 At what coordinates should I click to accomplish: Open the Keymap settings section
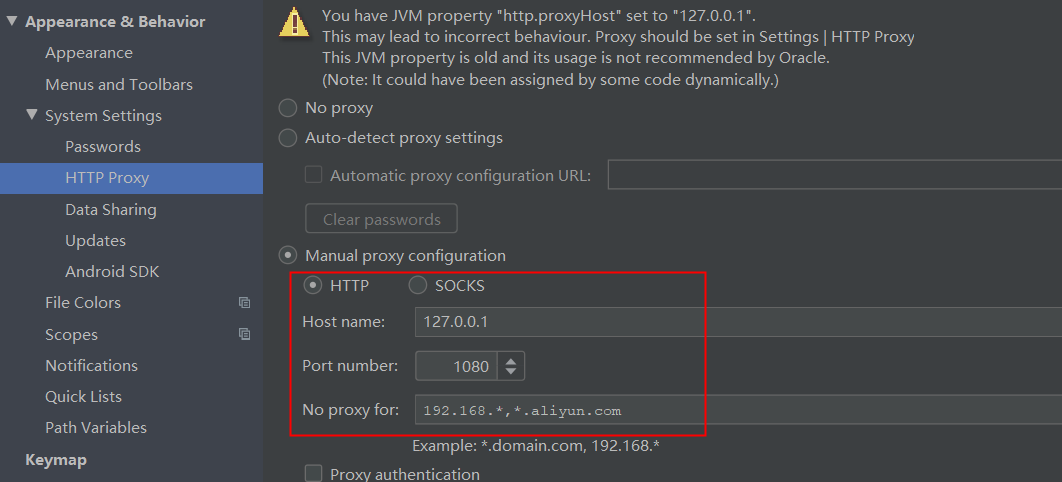click(56, 460)
